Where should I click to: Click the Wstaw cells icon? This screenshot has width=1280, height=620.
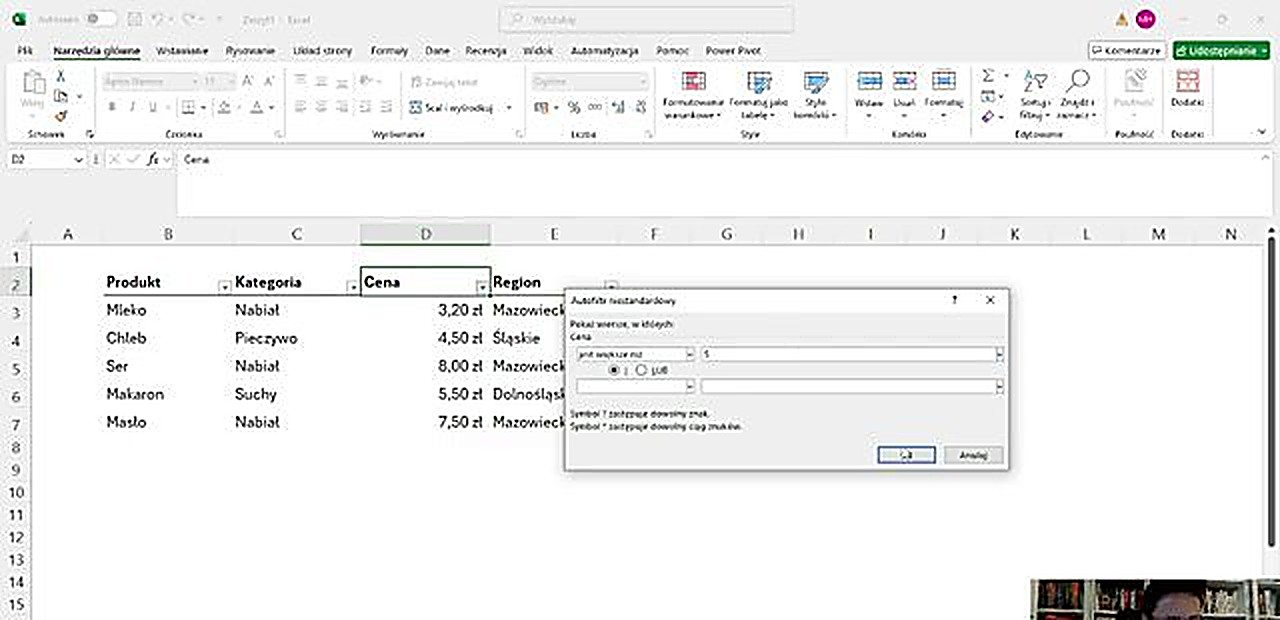(869, 83)
